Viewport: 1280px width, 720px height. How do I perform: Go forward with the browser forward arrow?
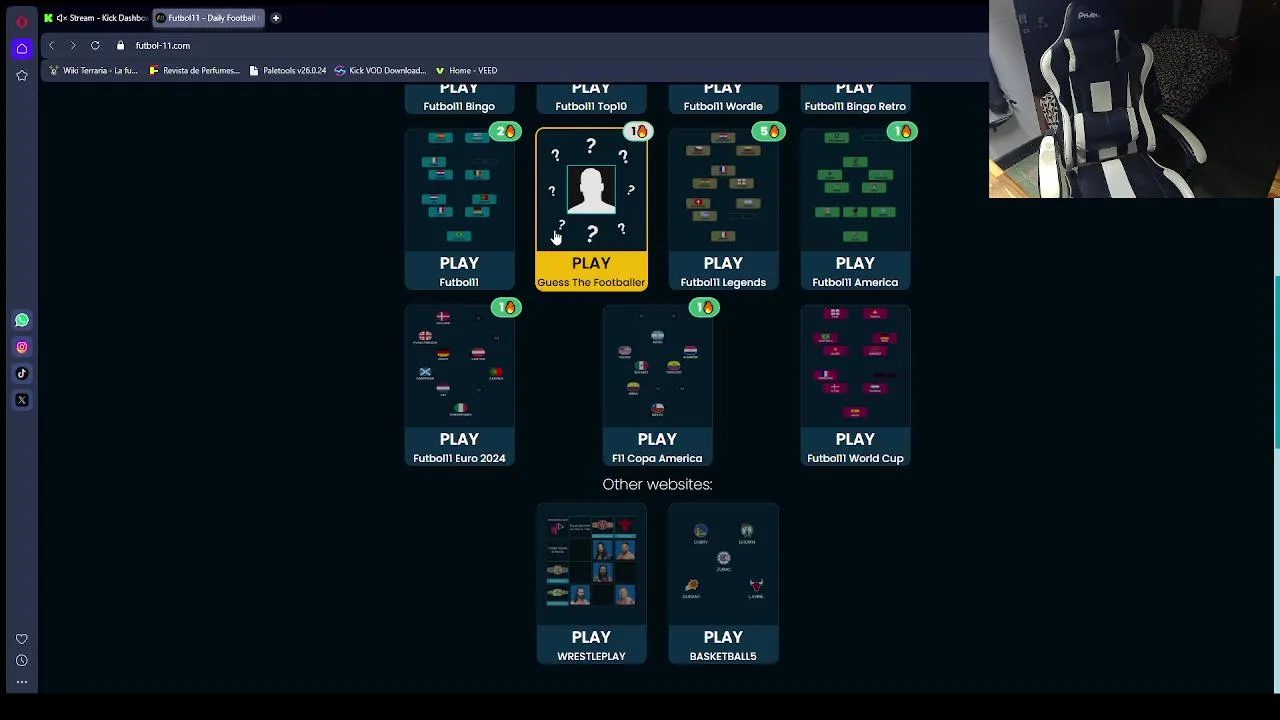pyautogui.click(x=73, y=45)
